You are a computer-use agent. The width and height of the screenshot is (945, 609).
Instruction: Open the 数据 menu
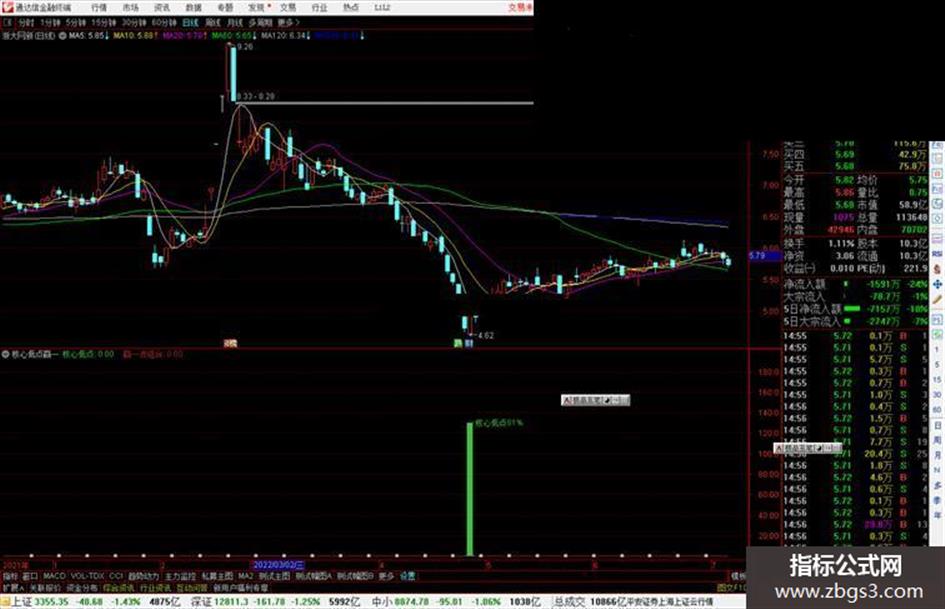(x=193, y=7)
